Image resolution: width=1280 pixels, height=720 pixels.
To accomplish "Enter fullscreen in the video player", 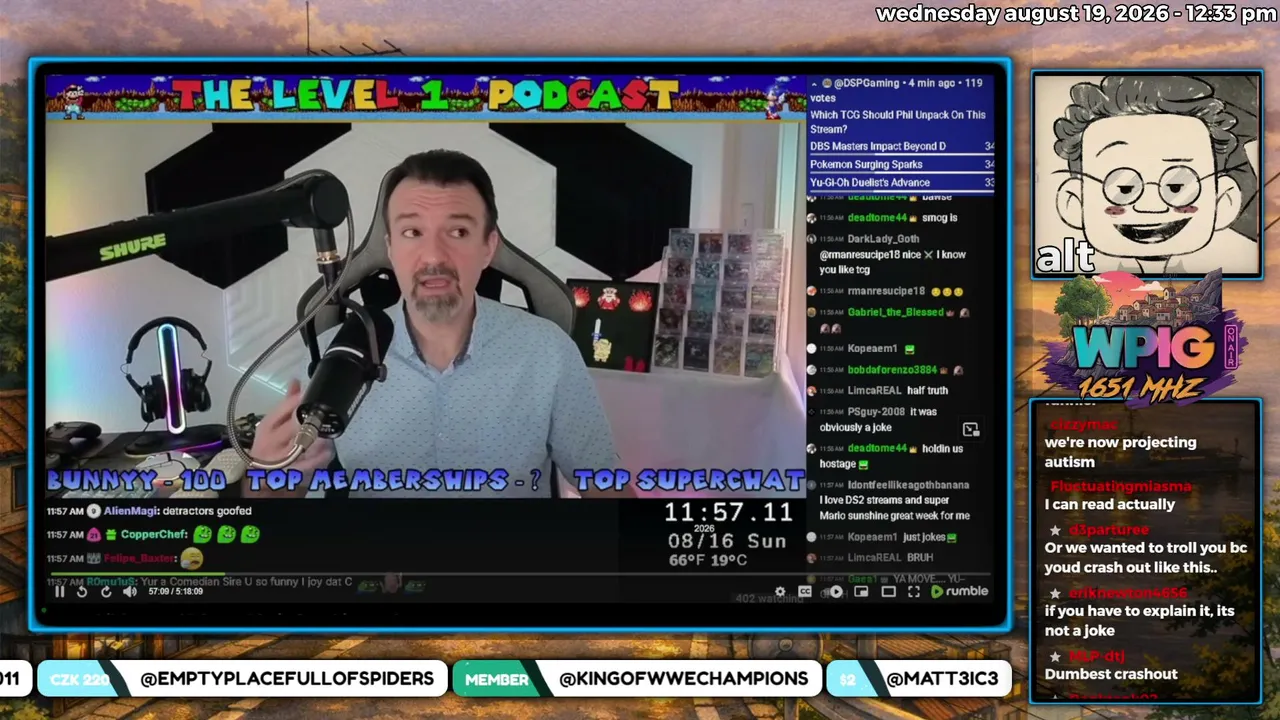I will click(913, 592).
